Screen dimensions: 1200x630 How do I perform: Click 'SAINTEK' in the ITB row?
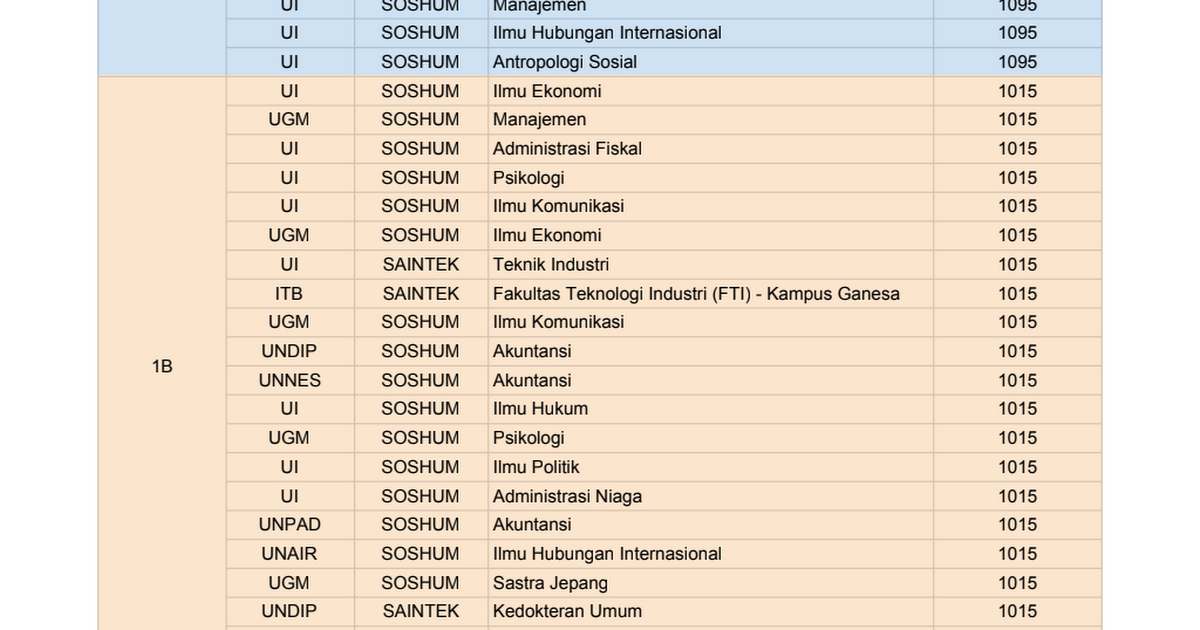tap(421, 293)
